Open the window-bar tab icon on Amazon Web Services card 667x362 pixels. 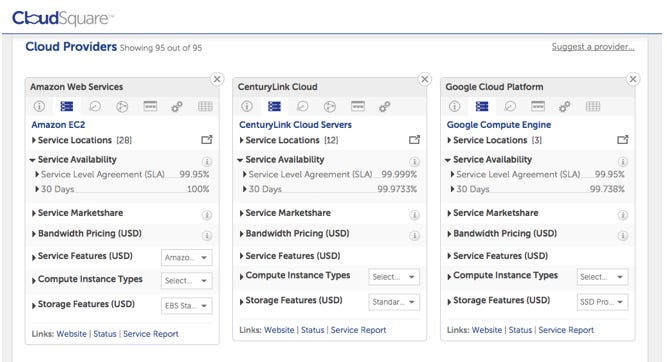click(150, 106)
